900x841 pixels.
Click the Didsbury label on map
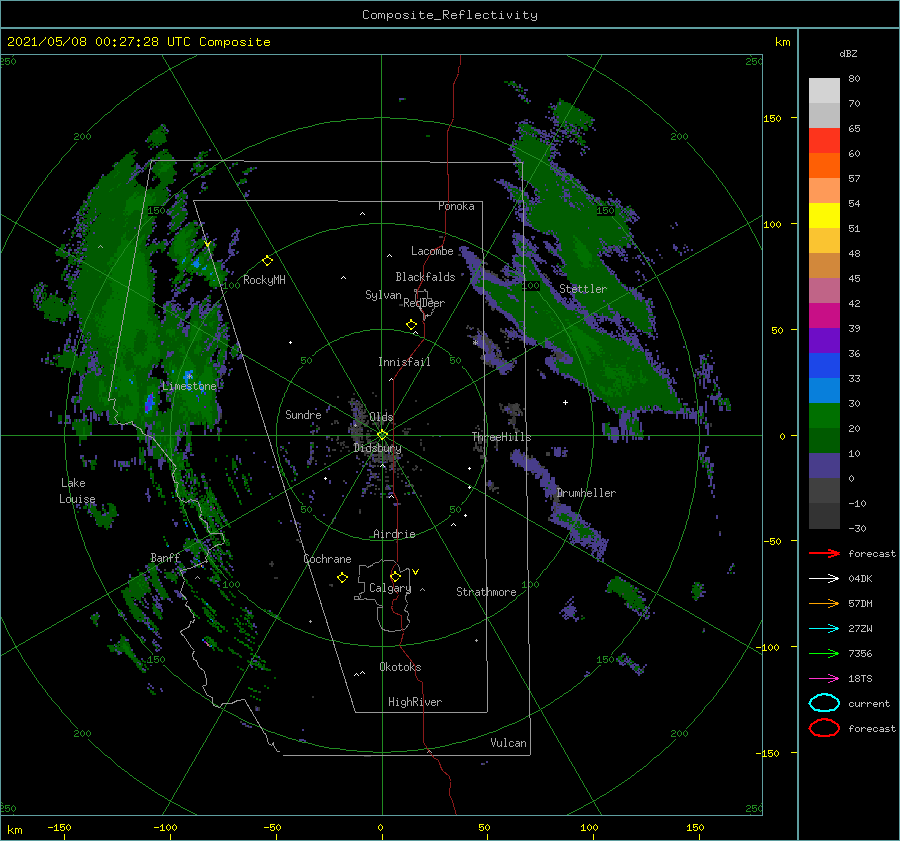[x=377, y=448]
